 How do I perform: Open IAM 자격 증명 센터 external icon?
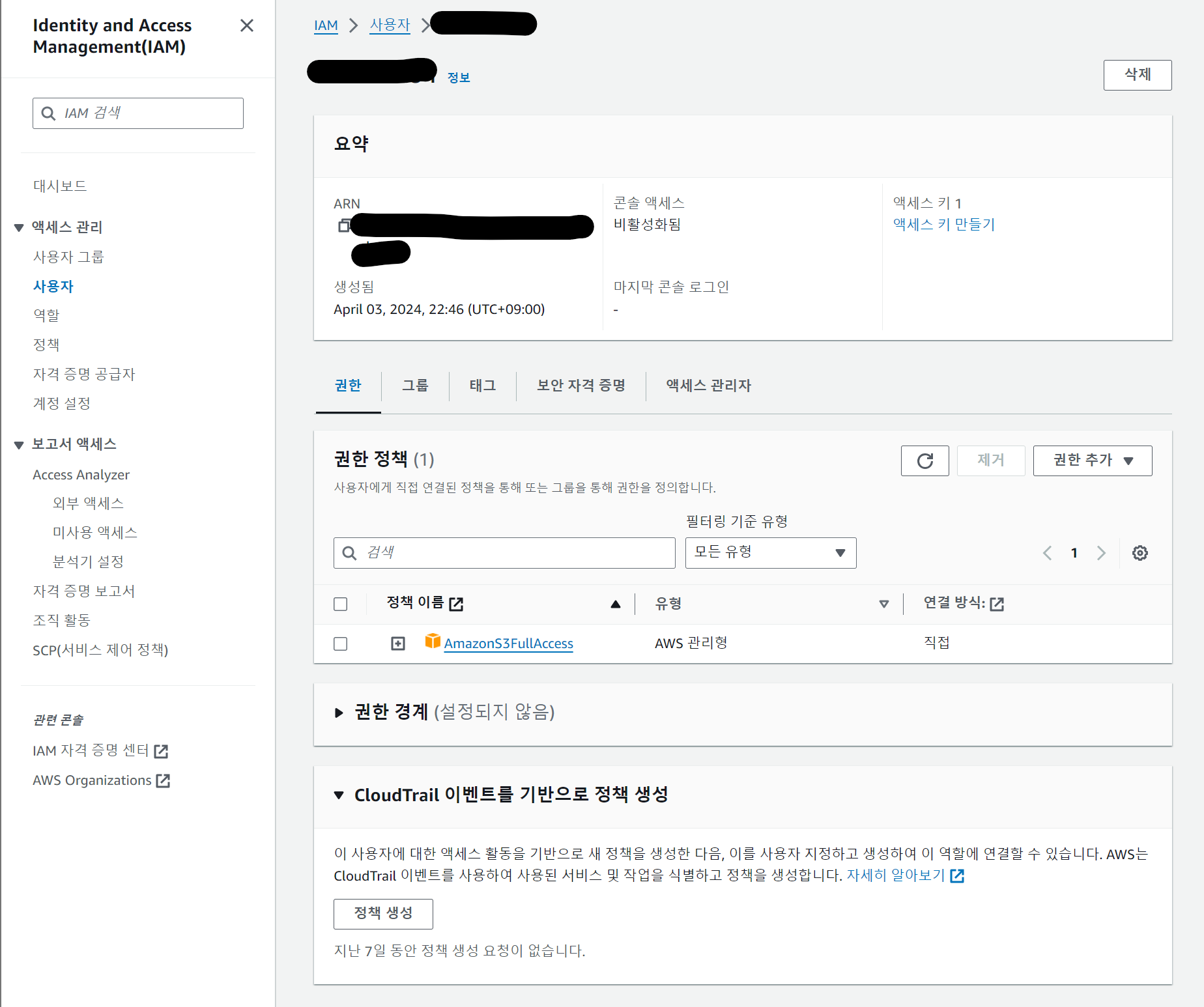161,751
